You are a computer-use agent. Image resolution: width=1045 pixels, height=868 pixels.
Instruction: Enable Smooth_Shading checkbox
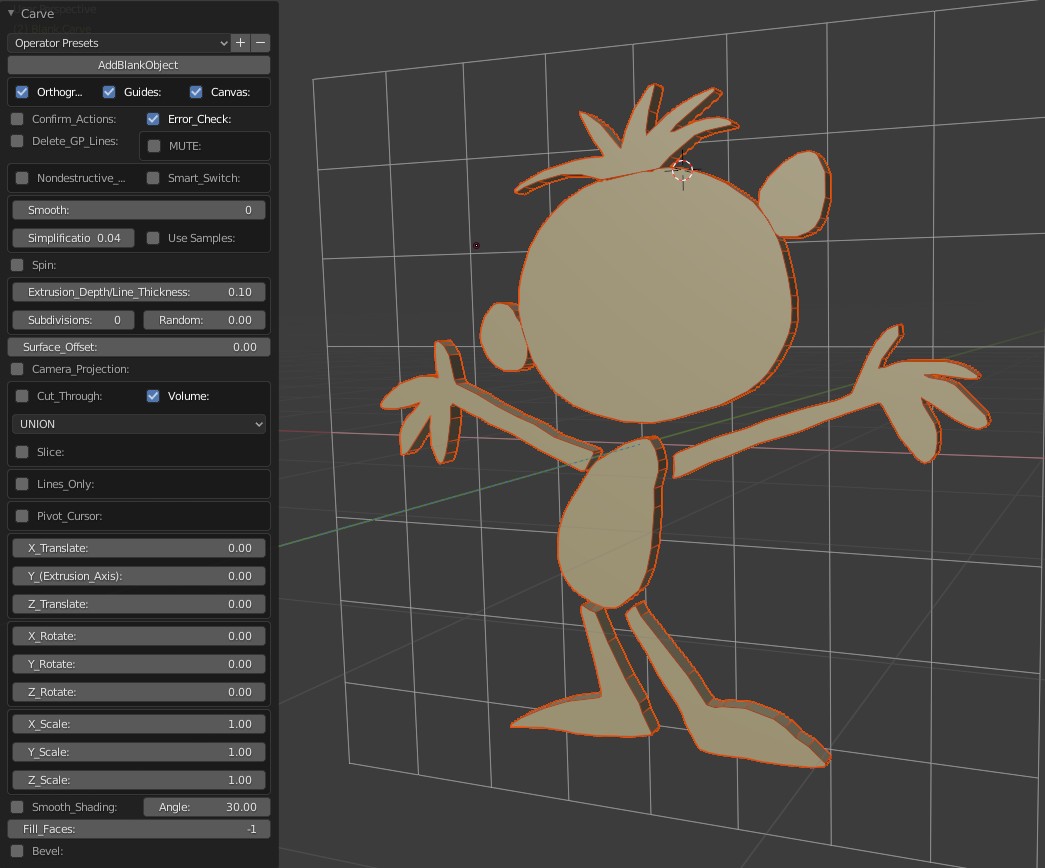click(x=17, y=807)
